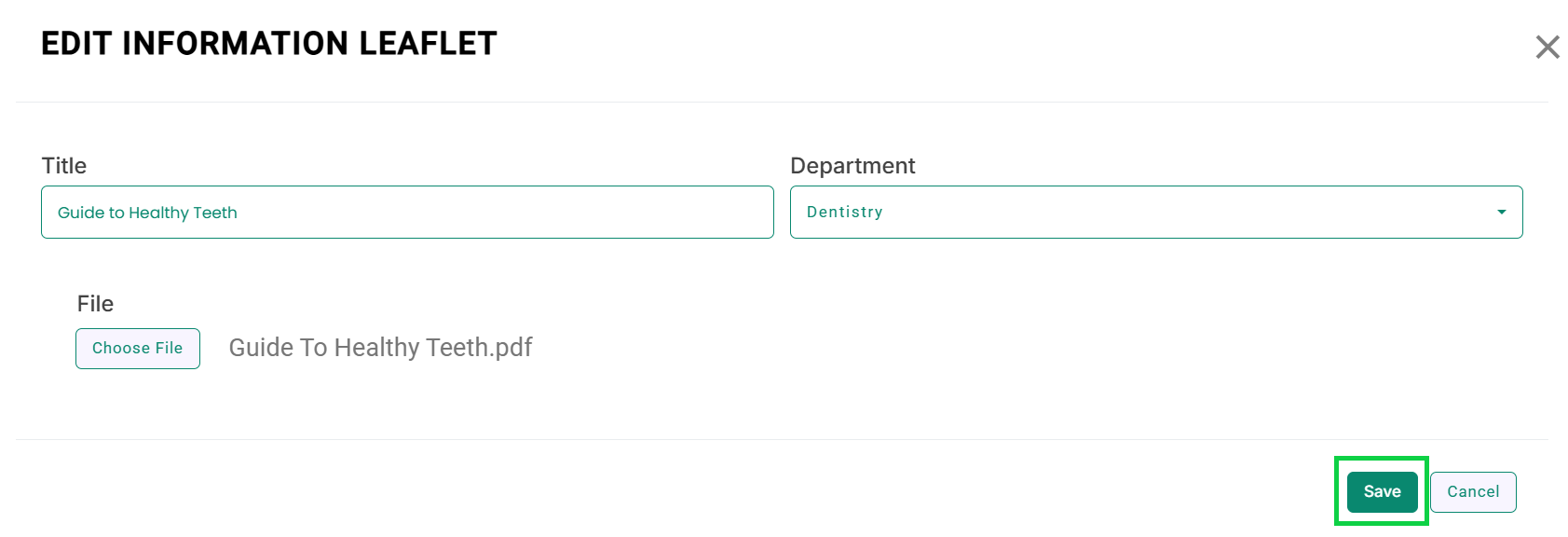Open the Department combo box
The image size is (1568, 537).
click(x=1155, y=213)
